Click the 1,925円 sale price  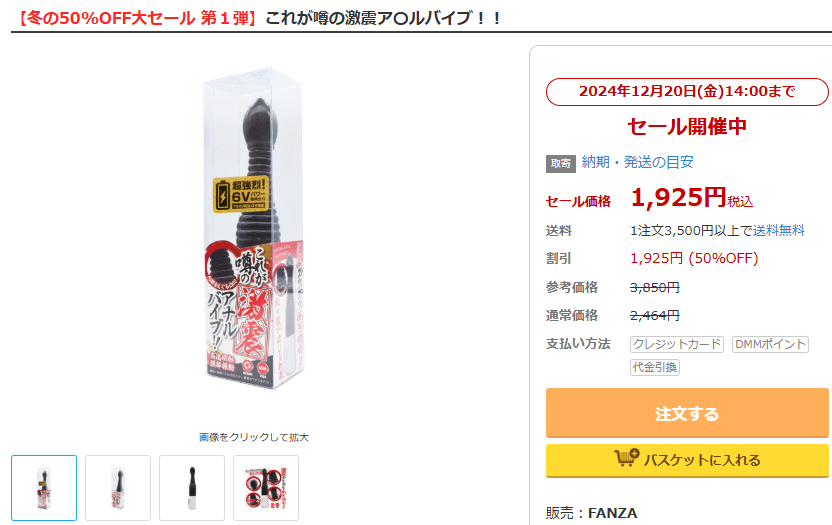pyautogui.click(x=678, y=197)
